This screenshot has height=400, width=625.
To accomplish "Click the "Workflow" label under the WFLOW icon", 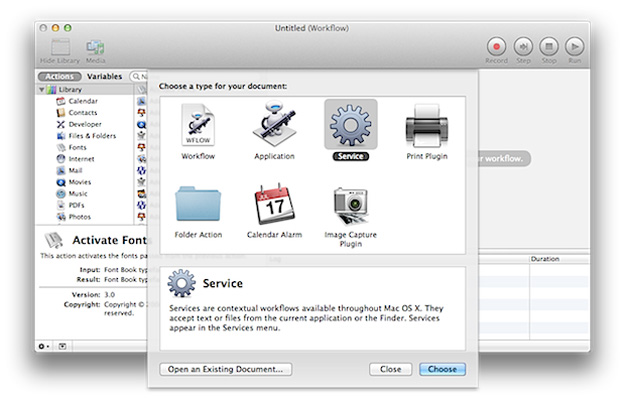I will [x=198, y=156].
